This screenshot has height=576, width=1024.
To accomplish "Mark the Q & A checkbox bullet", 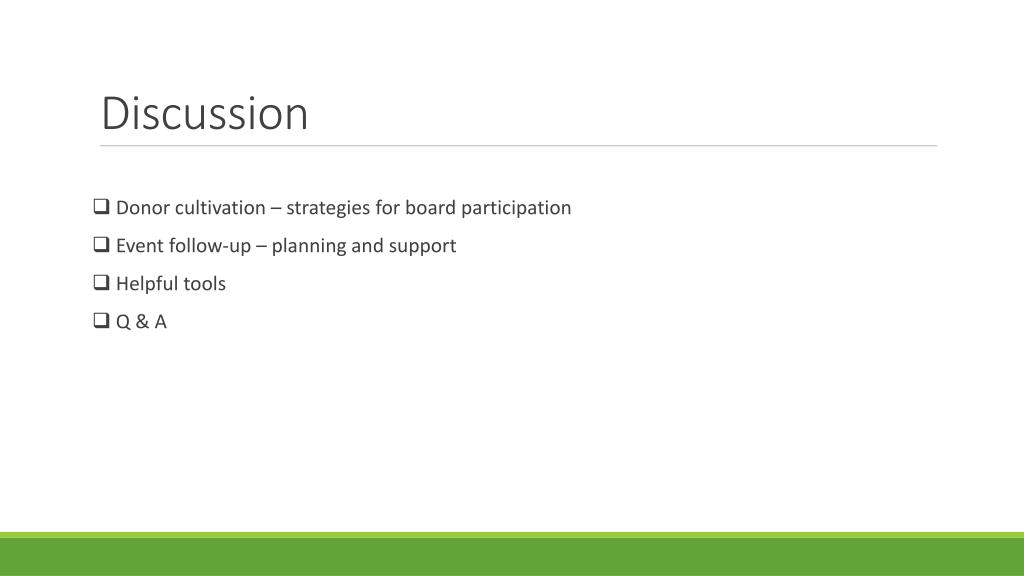I will pos(101,320).
